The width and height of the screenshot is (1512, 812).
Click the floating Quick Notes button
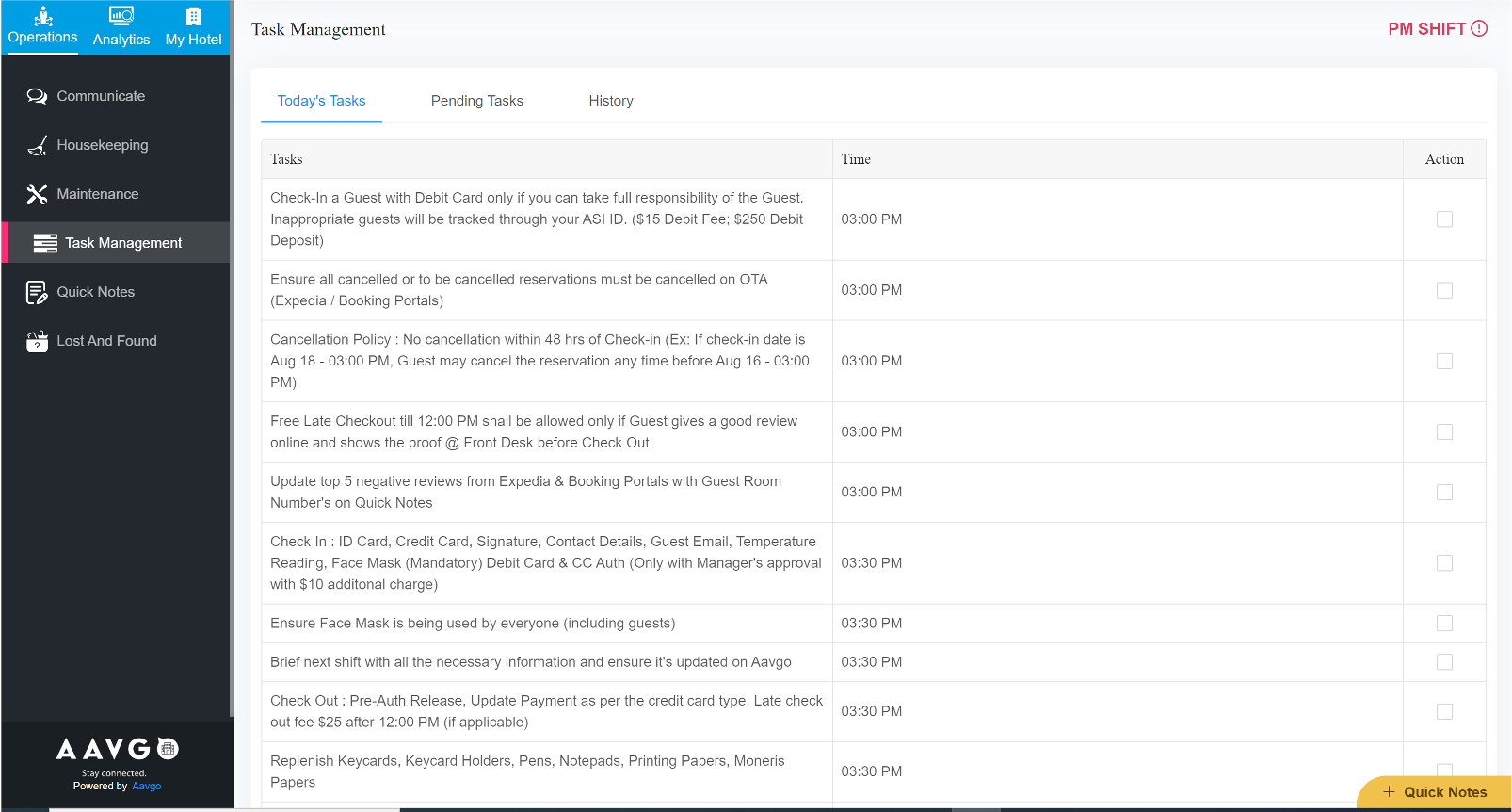point(1435,792)
